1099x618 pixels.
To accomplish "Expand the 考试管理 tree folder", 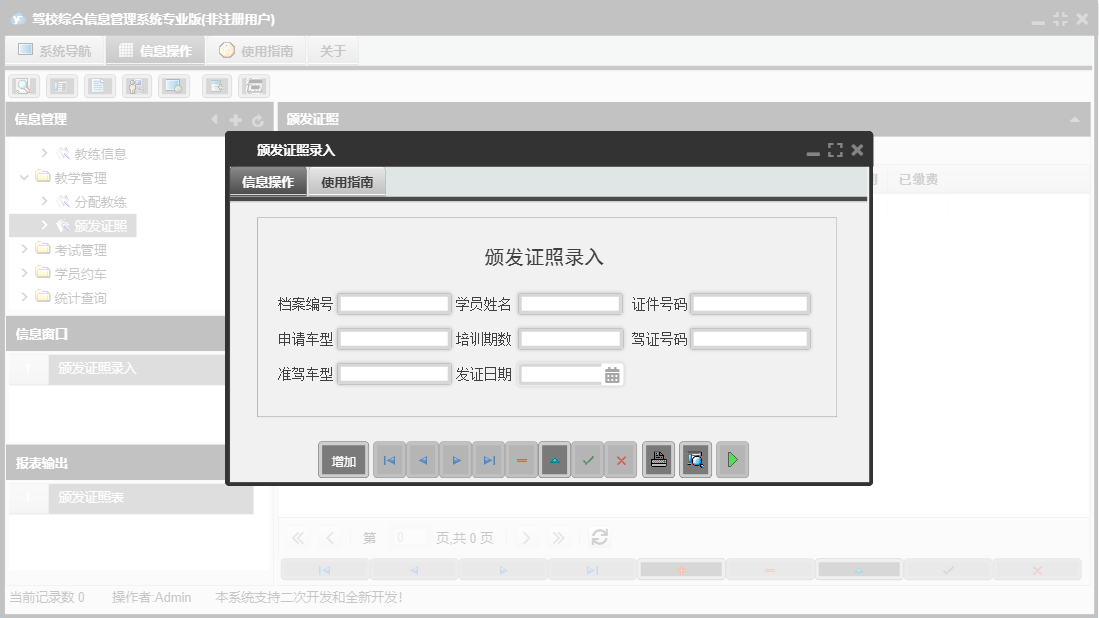I will (x=26, y=249).
